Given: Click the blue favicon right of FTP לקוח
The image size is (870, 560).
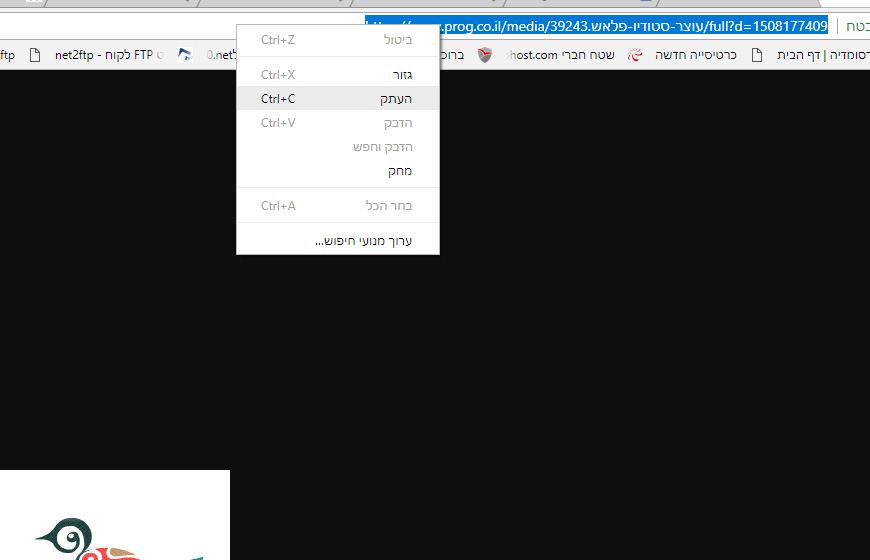Looking at the screenshot, I should (185, 55).
